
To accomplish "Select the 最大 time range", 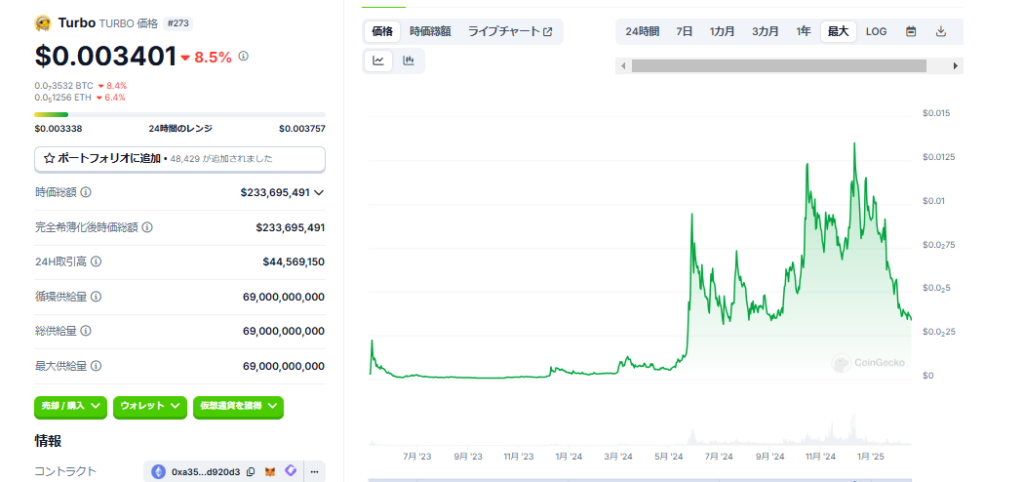I will (x=838, y=32).
